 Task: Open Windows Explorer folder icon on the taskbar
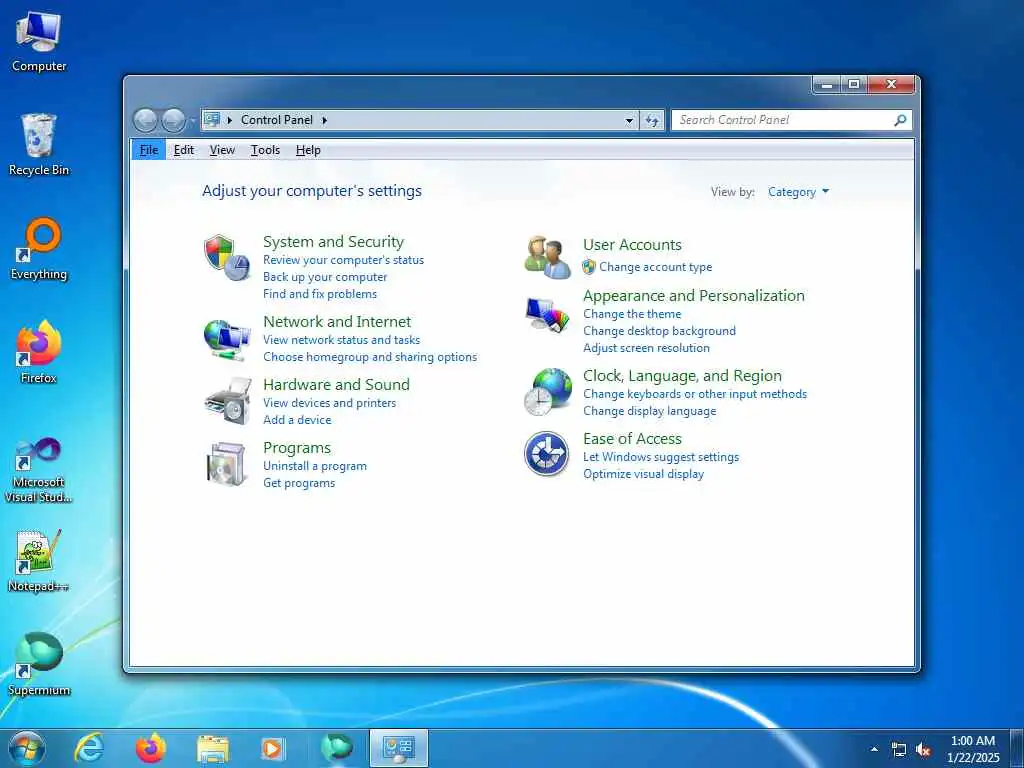click(213, 749)
